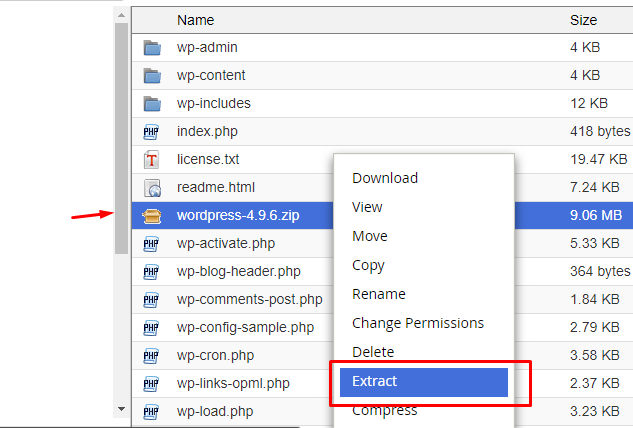Click the 2.79 KB size value

(x=595, y=327)
